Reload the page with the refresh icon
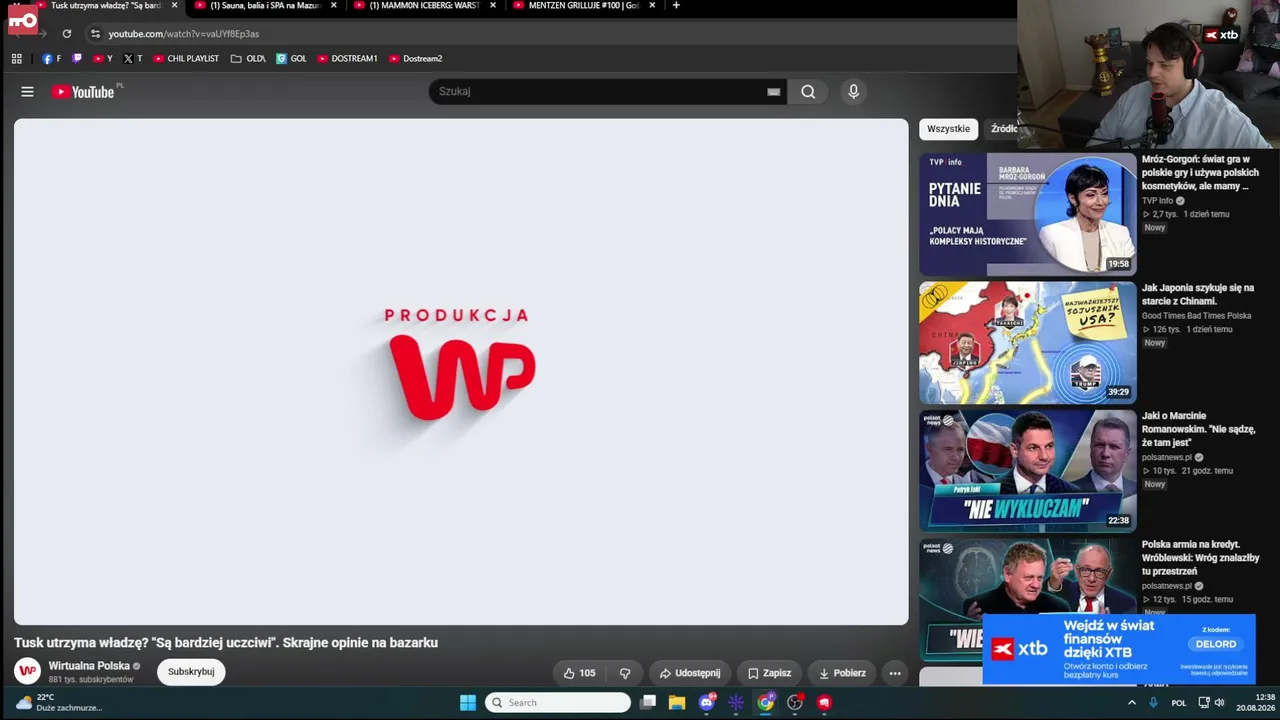This screenshot has width=1280, height=720. pyautogui.click(x=67, y=34)
